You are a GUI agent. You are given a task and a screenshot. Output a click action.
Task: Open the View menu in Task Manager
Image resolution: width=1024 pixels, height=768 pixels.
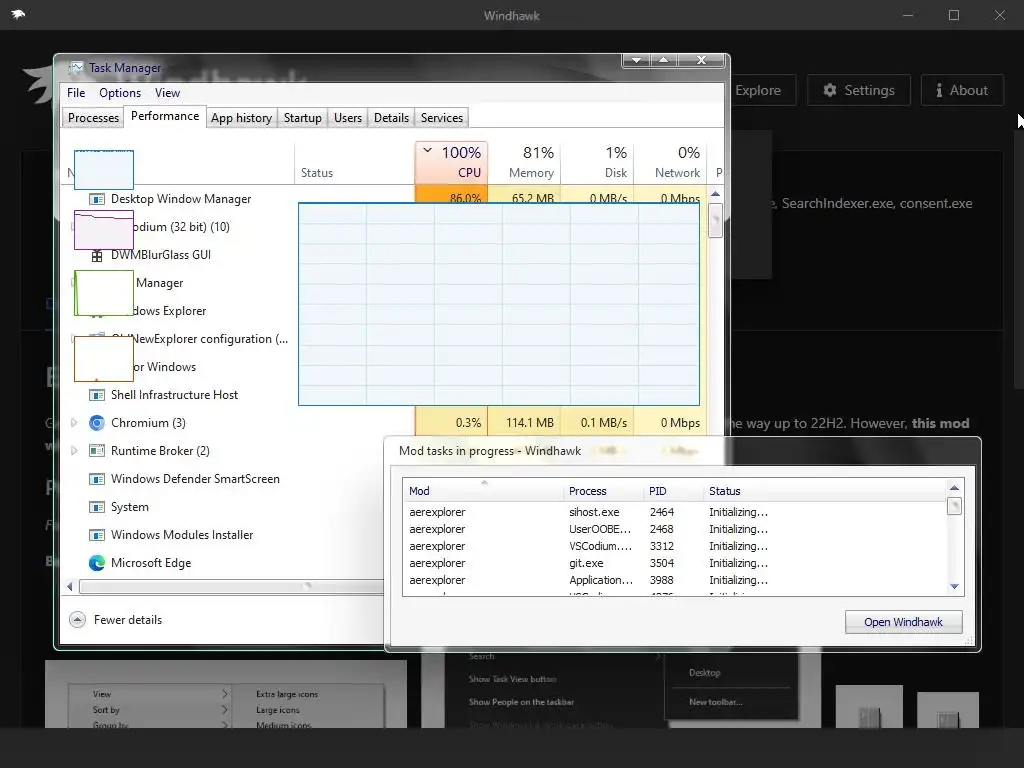(x=167, y=93)
